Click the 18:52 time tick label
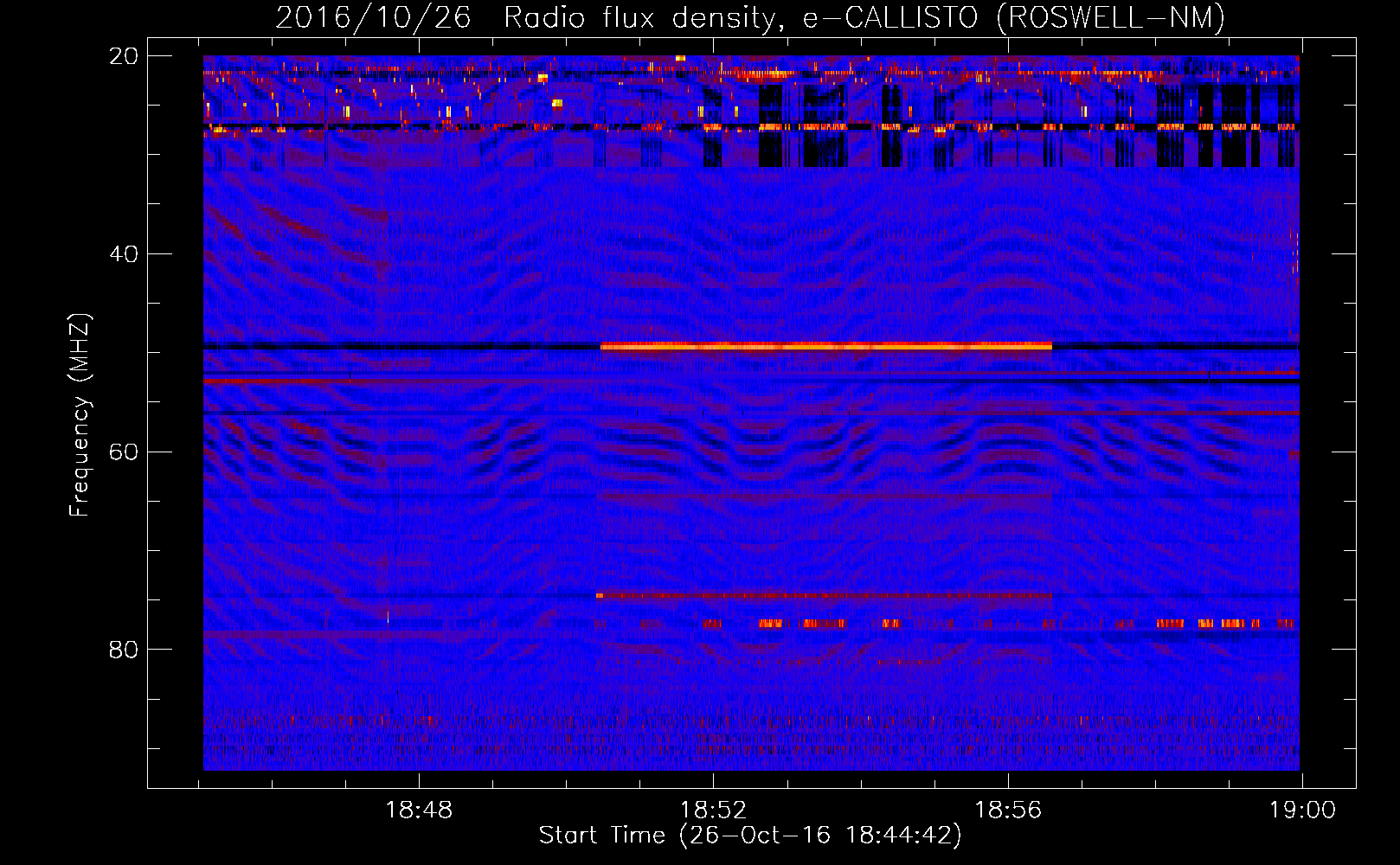1400x865 pixels. (x=713, y=811)
